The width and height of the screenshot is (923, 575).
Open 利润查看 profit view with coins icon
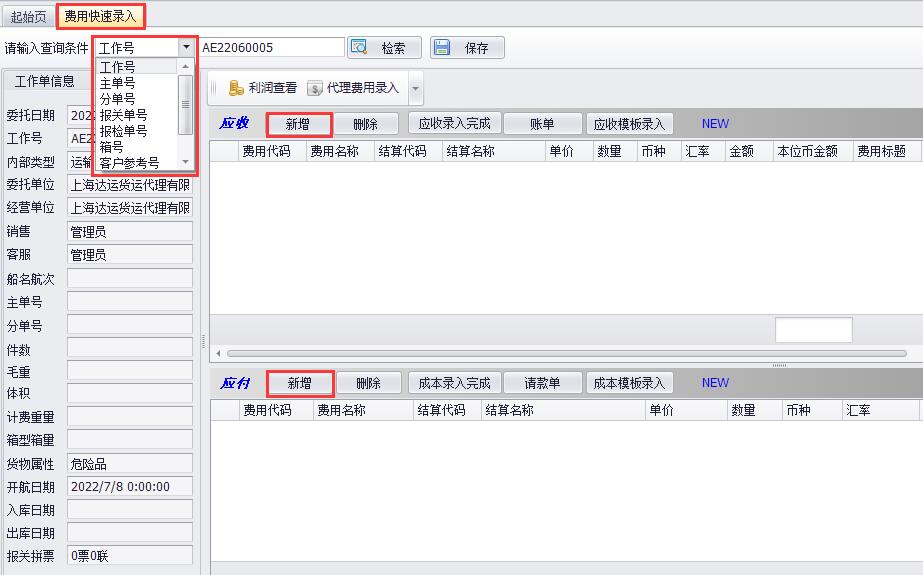pos(237,88)
